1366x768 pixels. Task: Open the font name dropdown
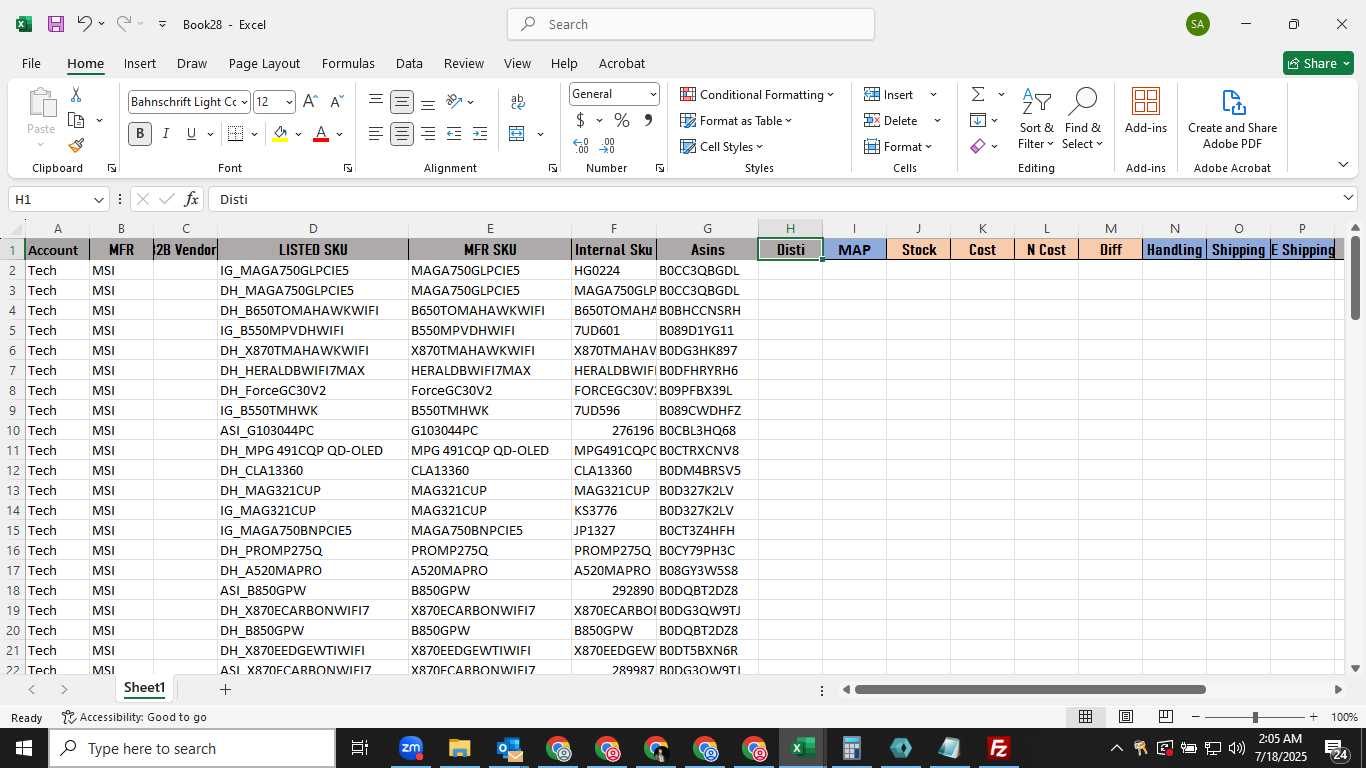(242, 102)
